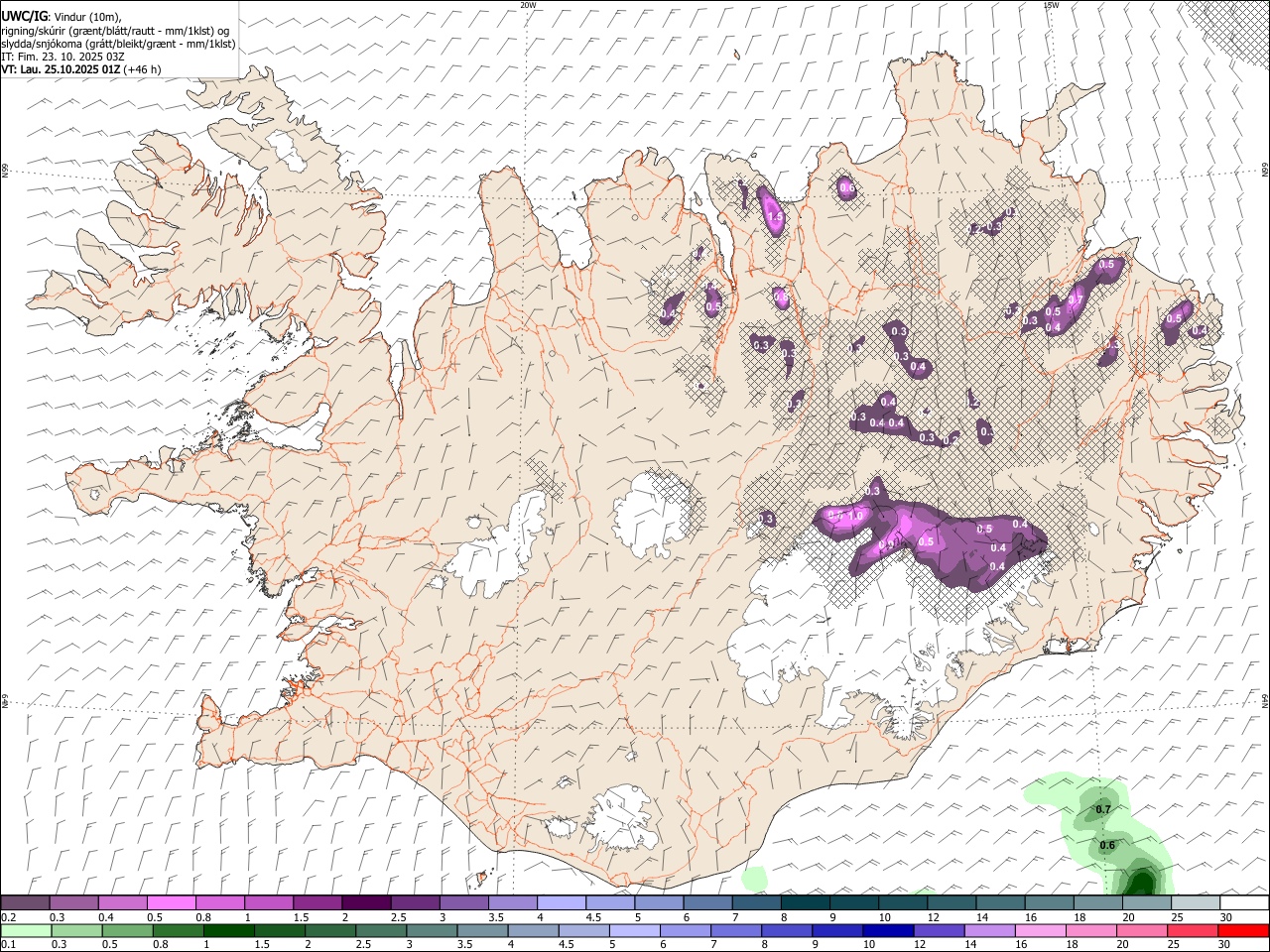Select the 'IT: Fim. 23. 10. 2025 03Z' line

tap(63, 57)
